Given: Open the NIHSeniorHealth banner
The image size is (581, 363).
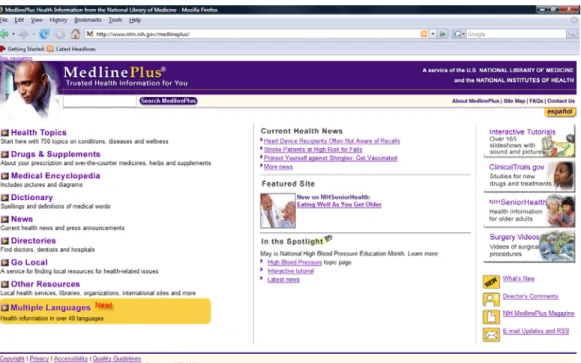Looking at the screenshot, I should pos(529,211).
